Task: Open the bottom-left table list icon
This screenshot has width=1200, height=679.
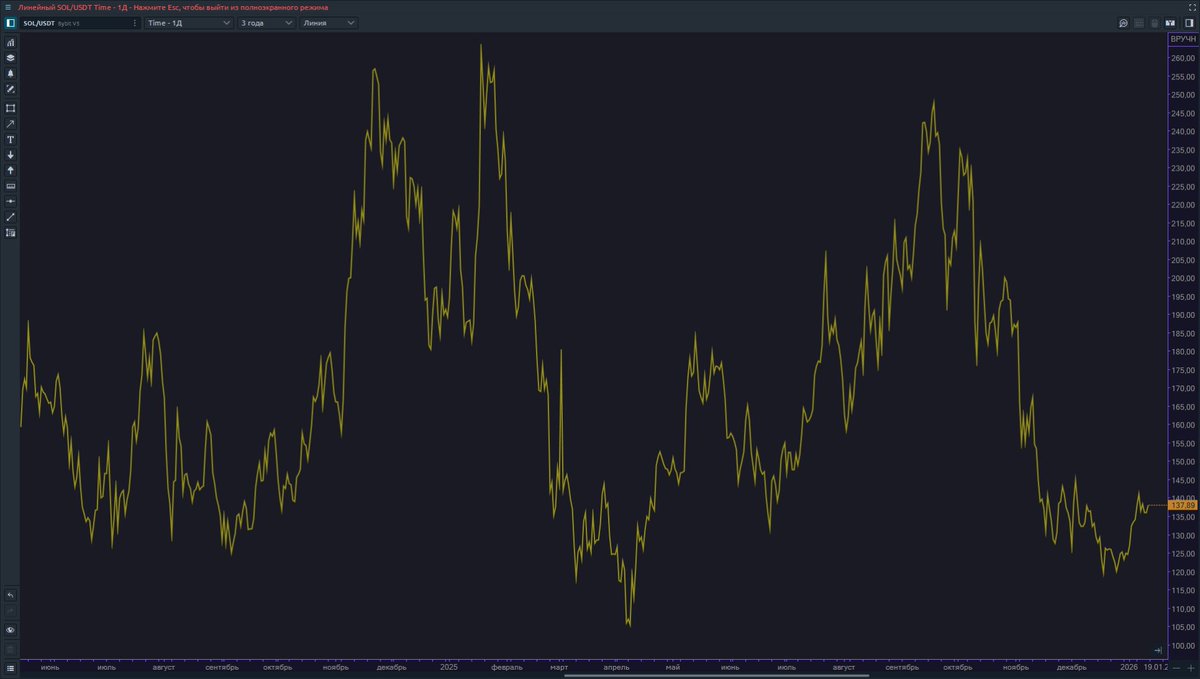Action: (x=11, y=667)
